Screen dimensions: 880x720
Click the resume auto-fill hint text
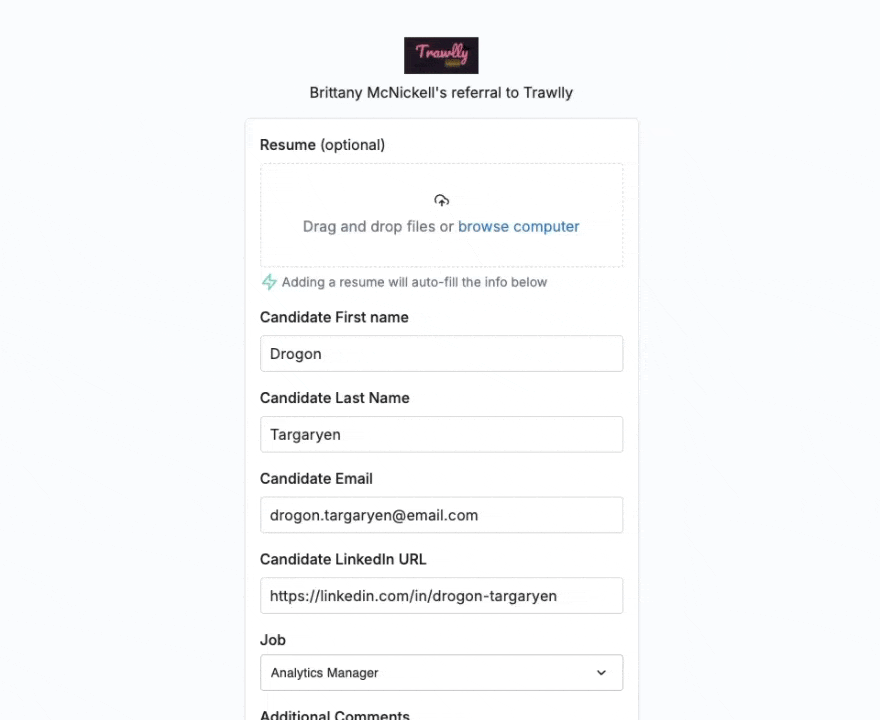pos(414,282)
